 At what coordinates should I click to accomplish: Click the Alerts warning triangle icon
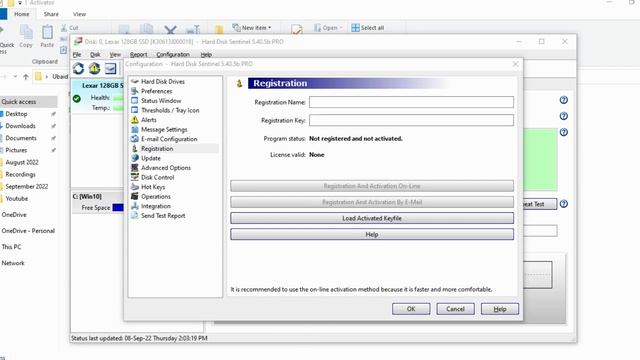135,120
